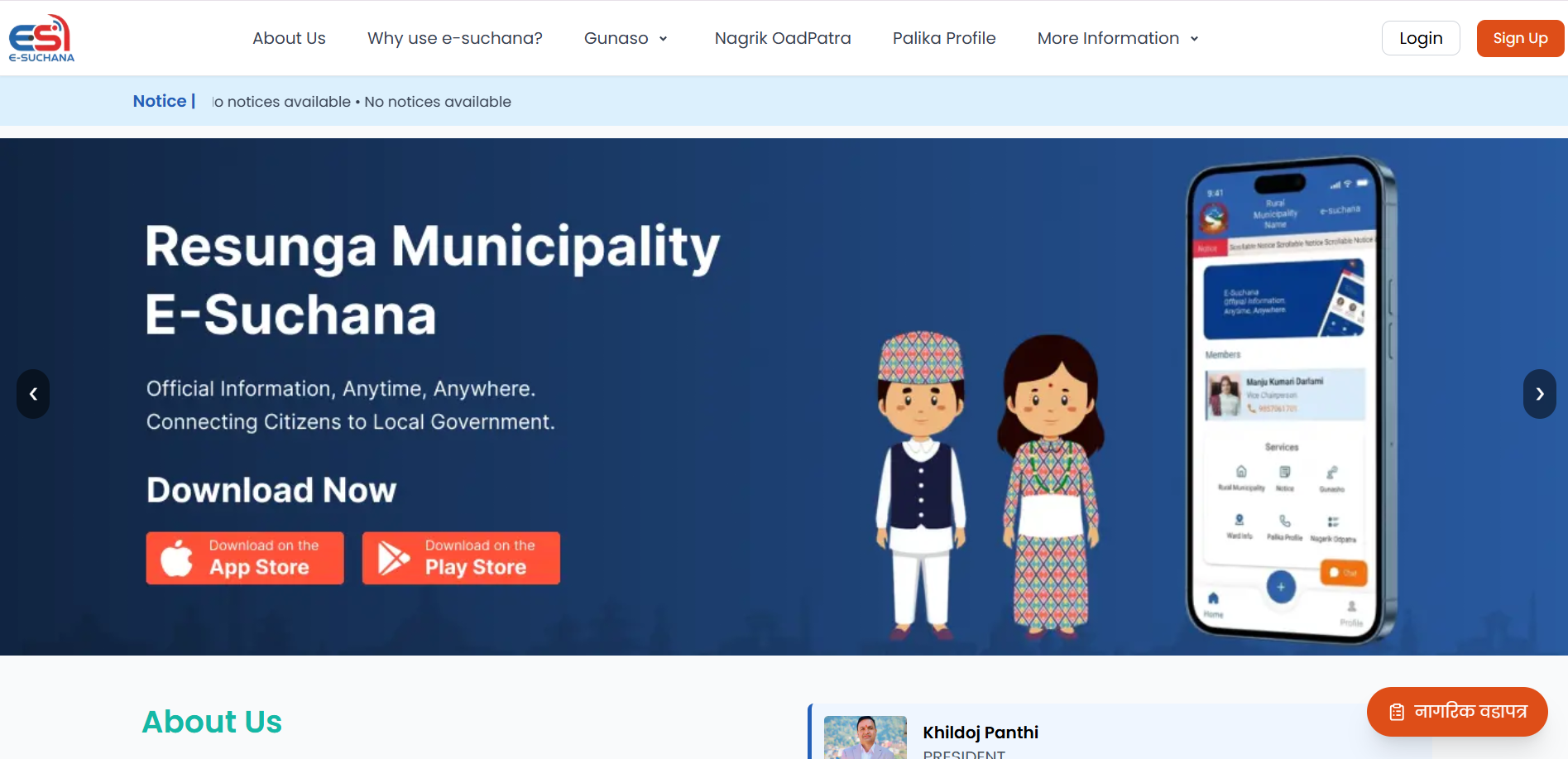Open Palika Profile page
Screen dimensions: 1568x759
point(944,38)
